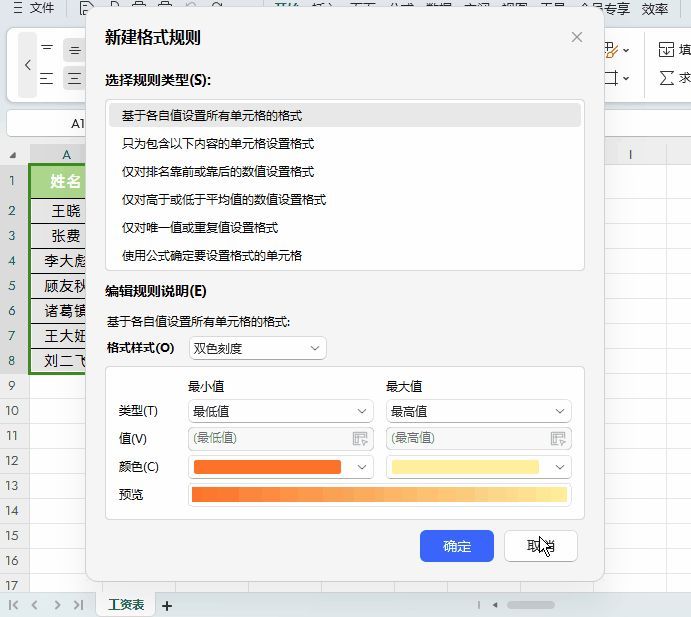Click the horizontal scrollbar thumb
Image resolution: width=691 pixels, height=617 pixels.
pyautogui.click(x=531, y=605)
